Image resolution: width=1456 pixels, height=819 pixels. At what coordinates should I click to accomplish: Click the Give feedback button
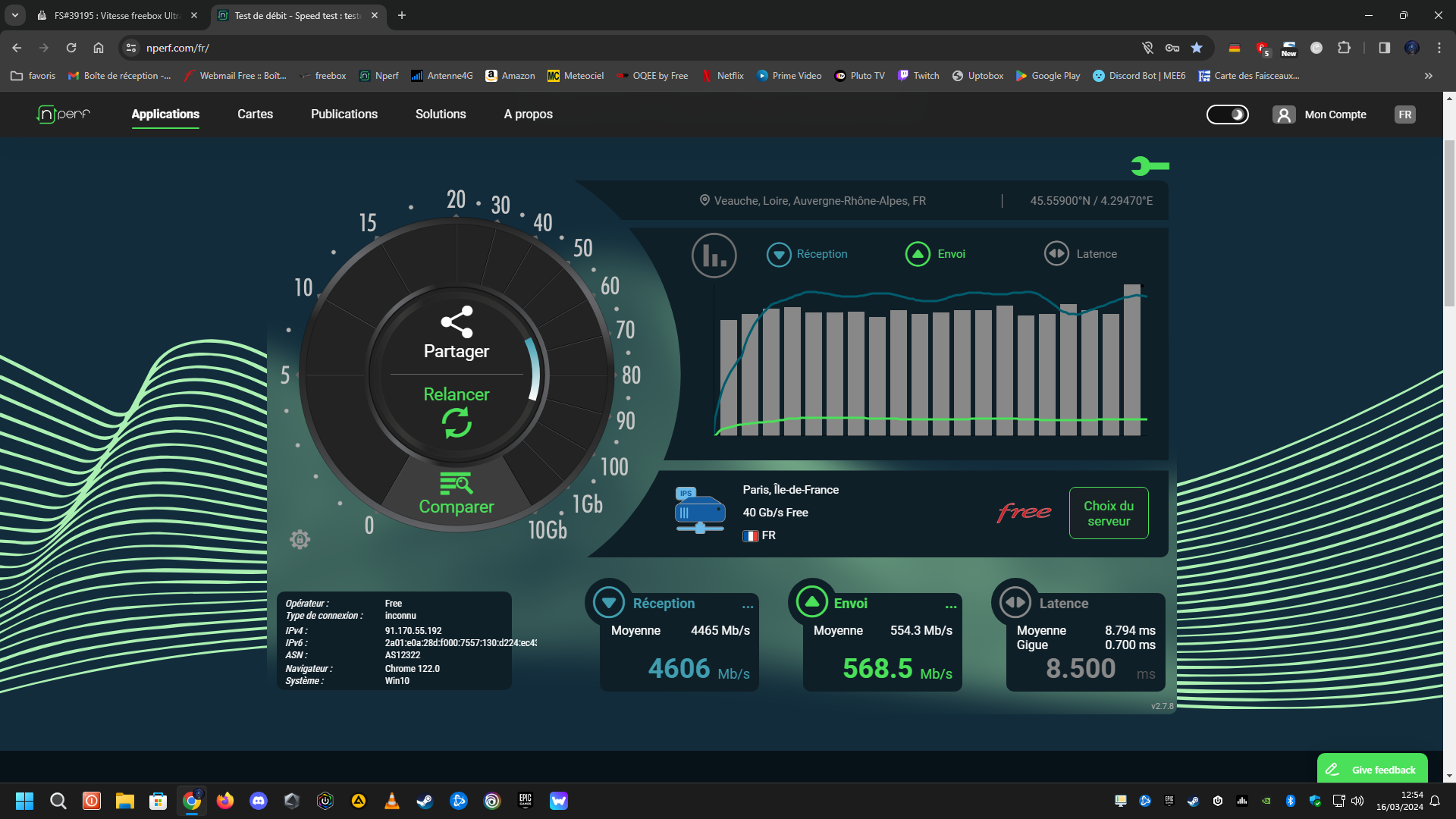point(1373,770)
